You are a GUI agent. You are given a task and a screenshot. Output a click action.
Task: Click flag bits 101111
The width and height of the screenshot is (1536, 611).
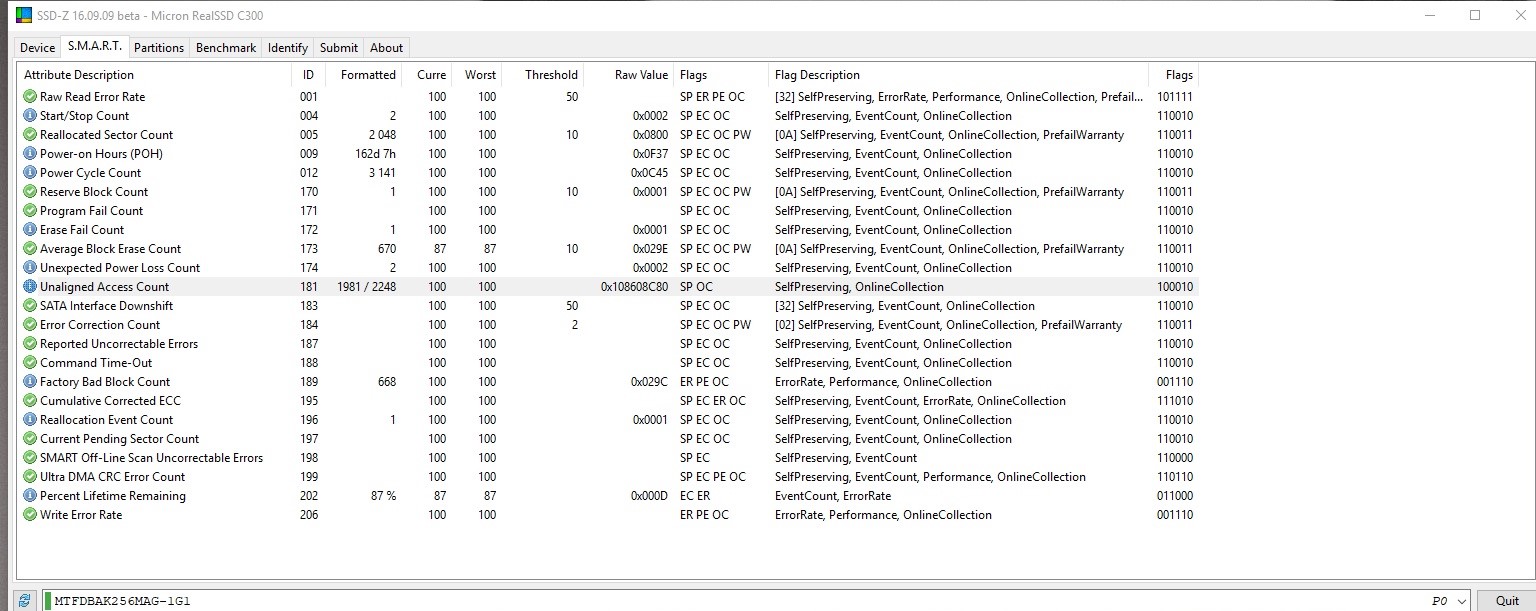pos(1174,97)
